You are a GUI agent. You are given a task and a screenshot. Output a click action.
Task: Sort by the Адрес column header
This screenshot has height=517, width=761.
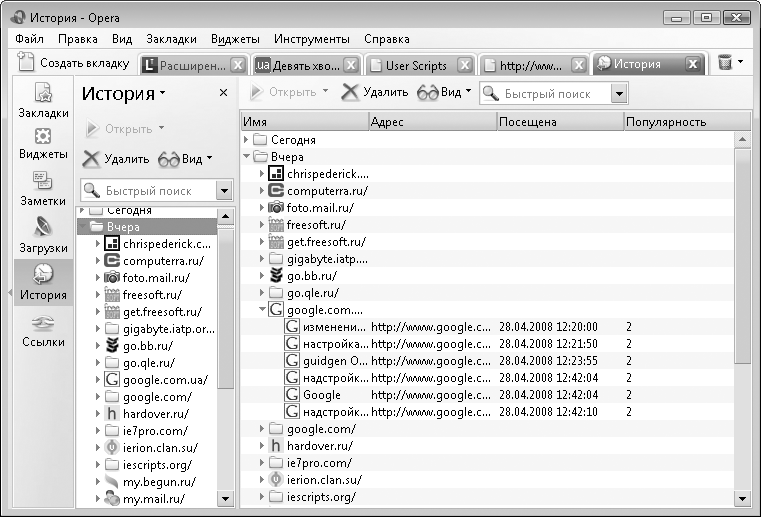pos(433,121)
